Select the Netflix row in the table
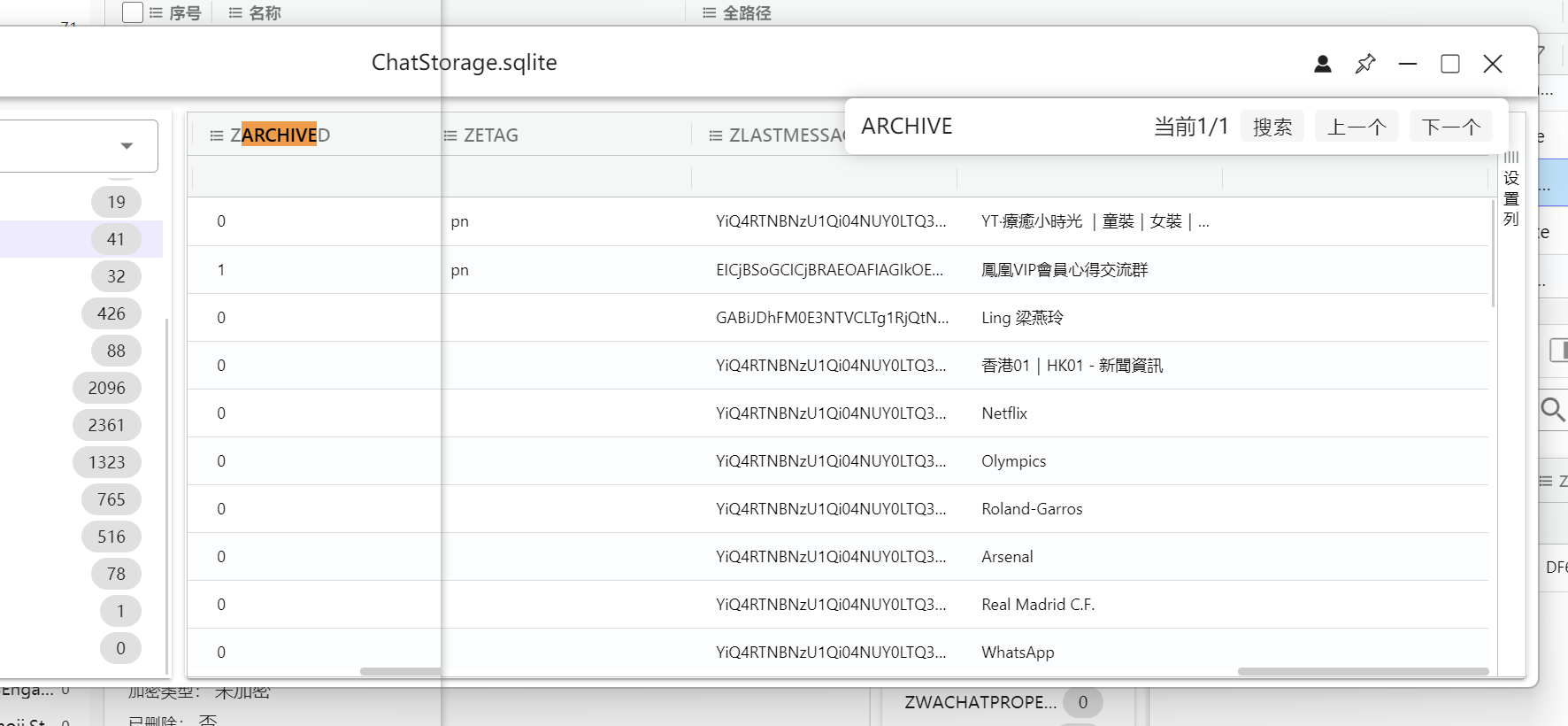 1004,413
